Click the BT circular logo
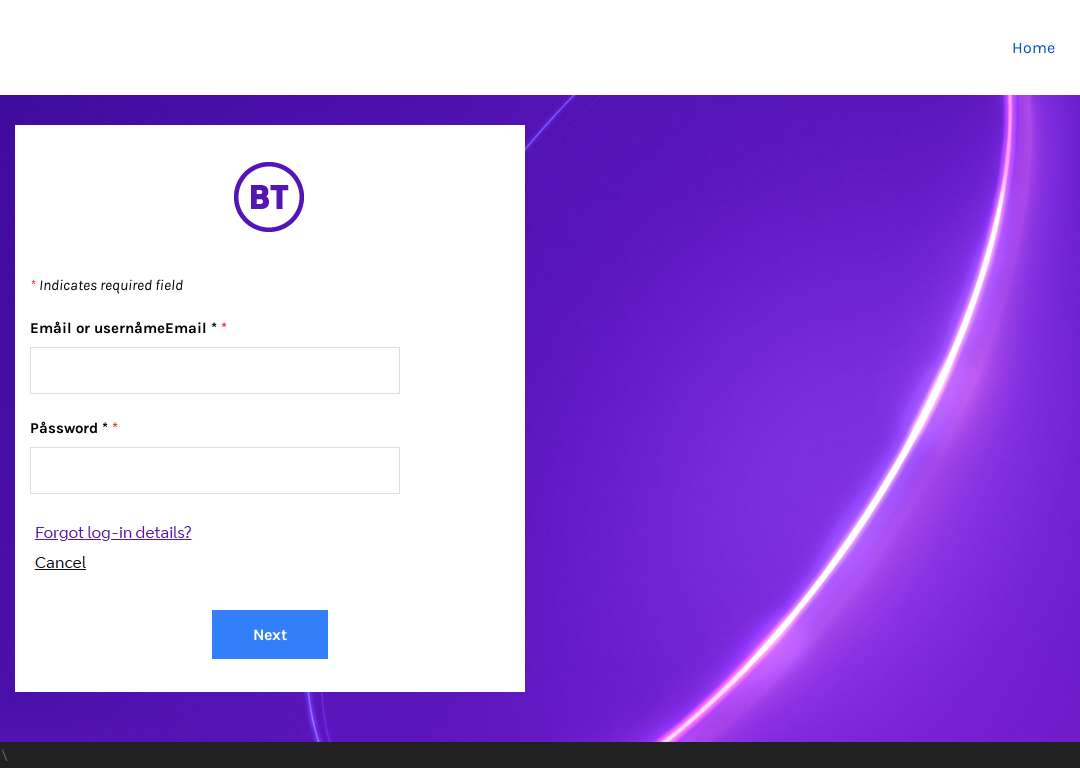Screen dimensions: 1080x768 269,197
